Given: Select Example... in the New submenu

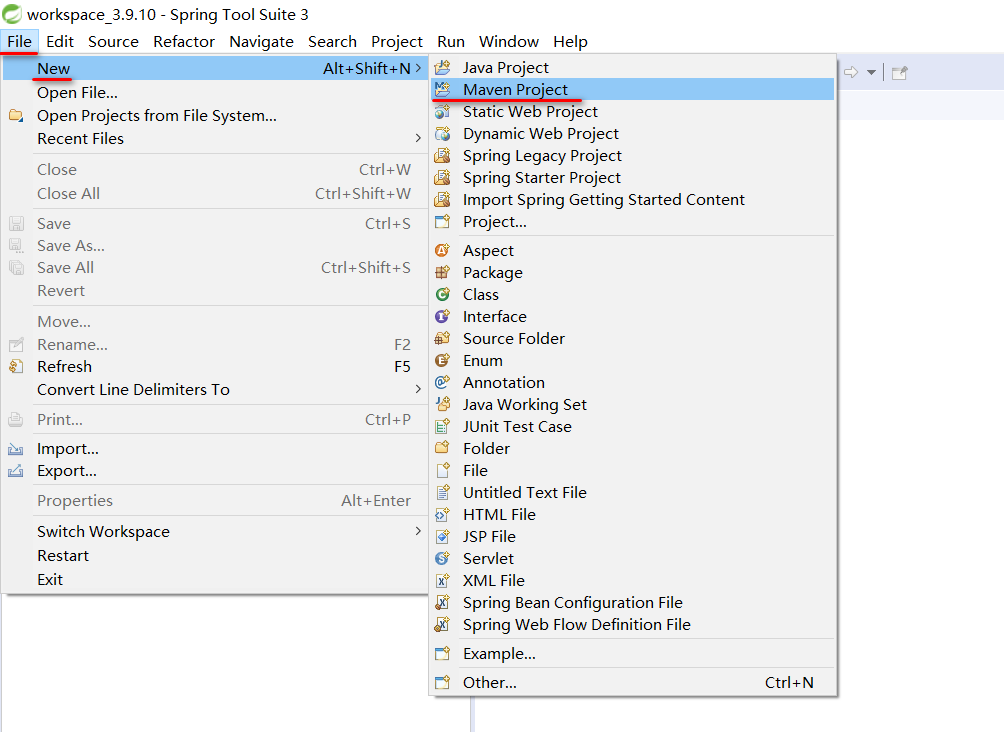Looking at the screenshot, I should click(632, 653).
